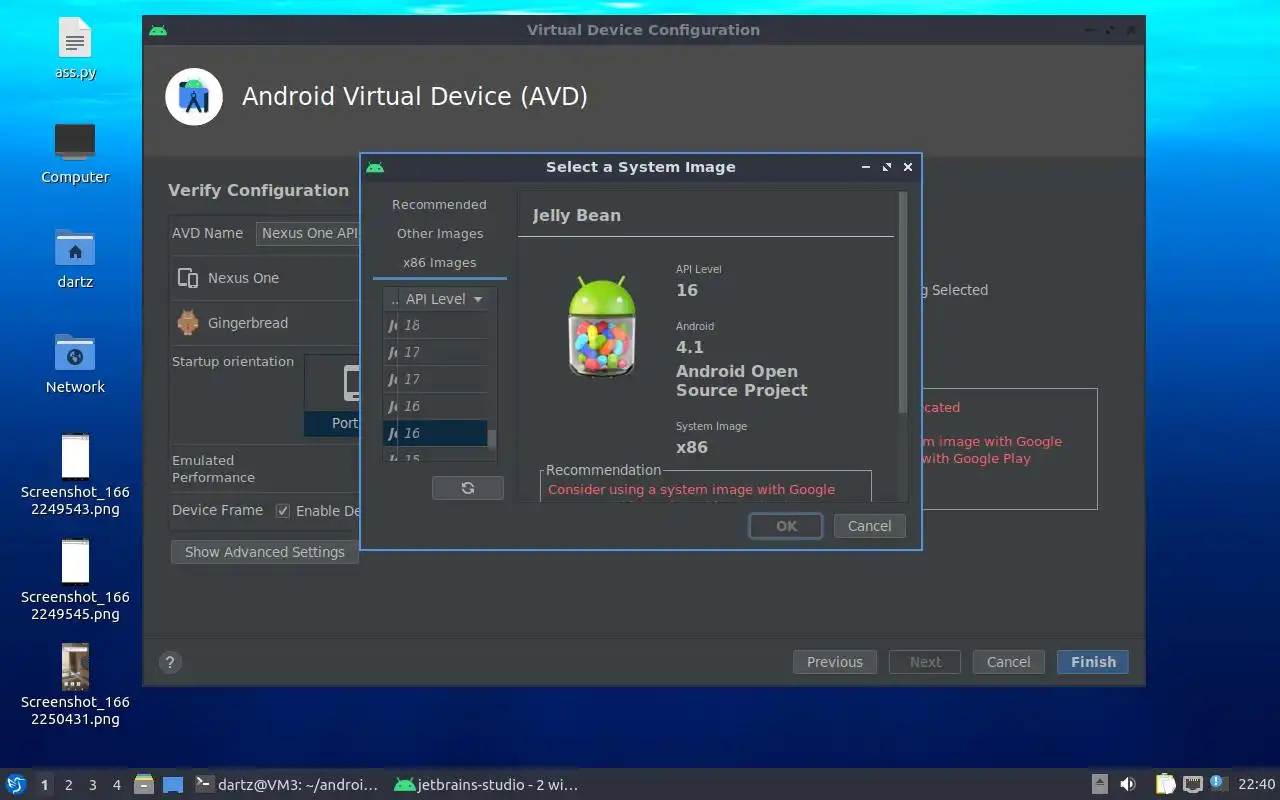Click the network connection tray icon

[x=1192, y=785]
